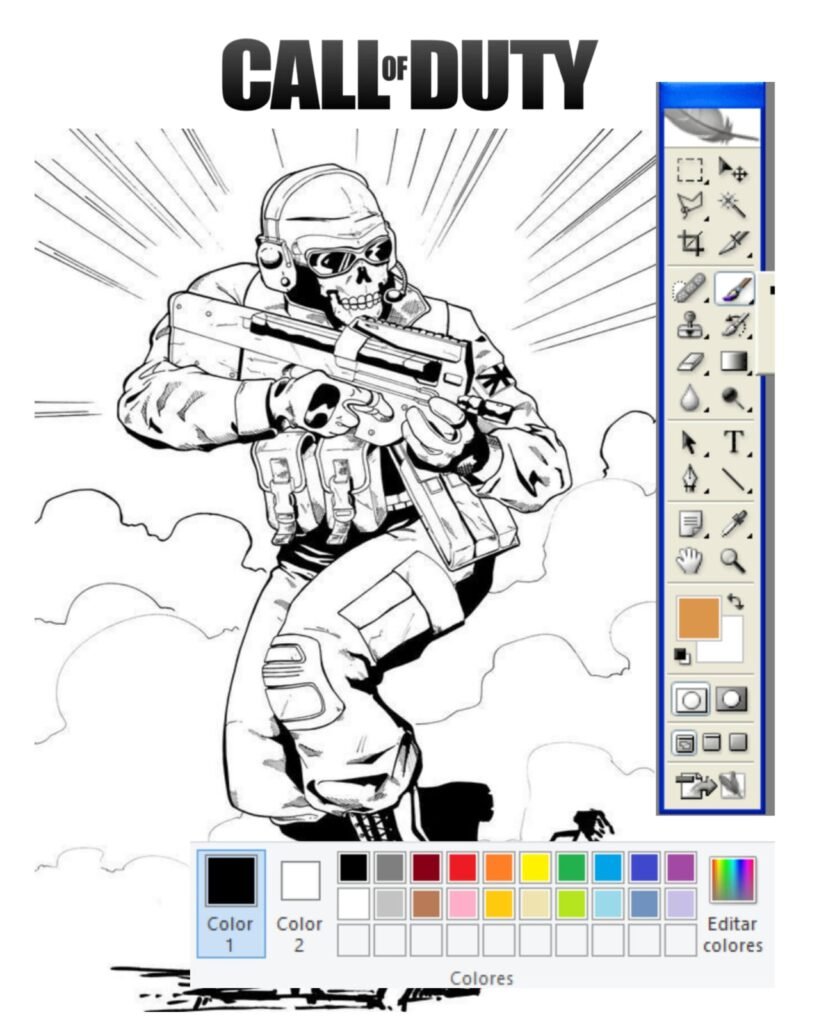Pick the dark gray palette swatch
Viewport: 819px width, 1024px height.
click(390, 868)
